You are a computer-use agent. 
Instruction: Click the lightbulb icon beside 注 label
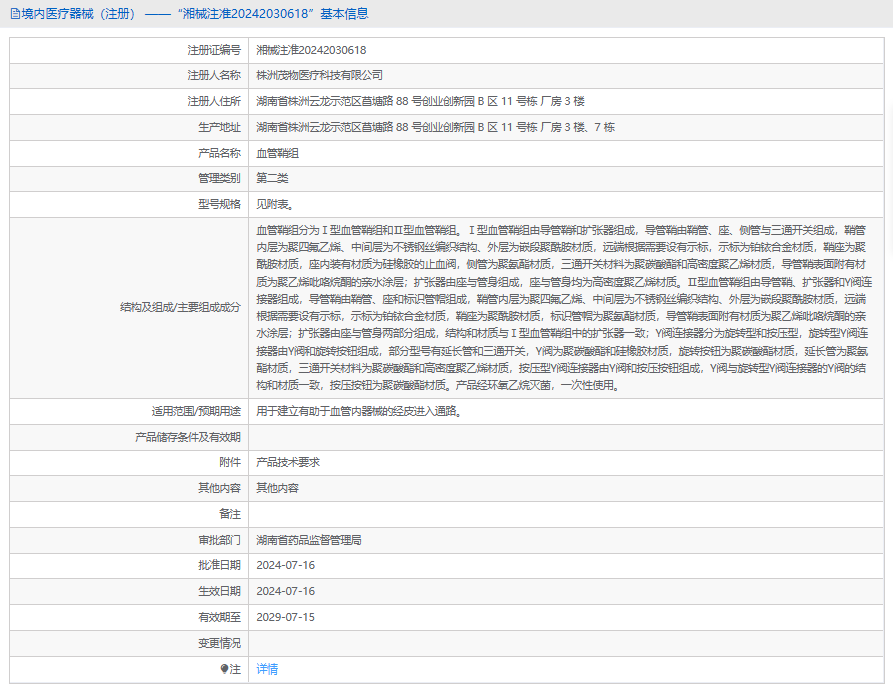(224, 669)
